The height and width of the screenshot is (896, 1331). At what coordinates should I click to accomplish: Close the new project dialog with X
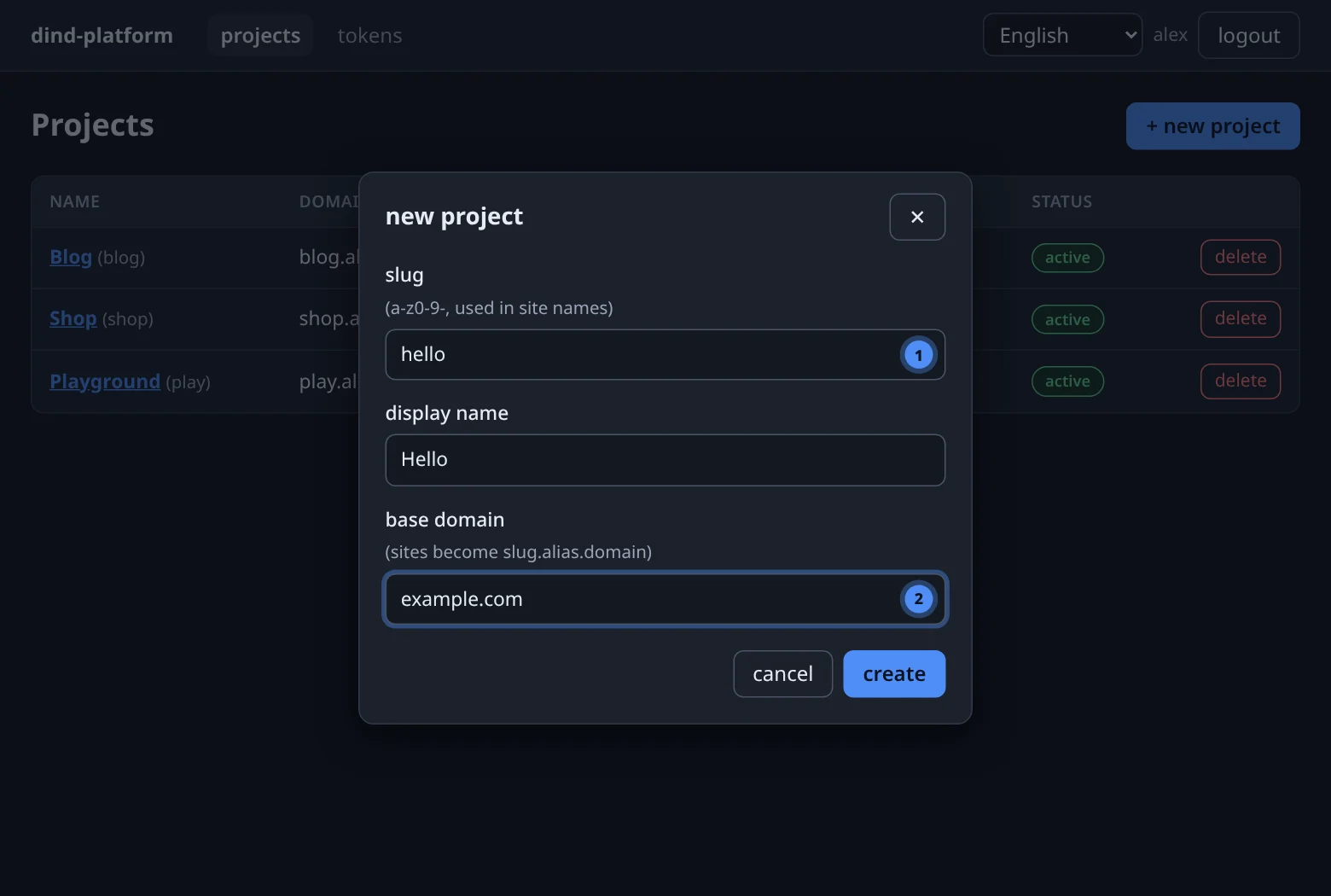point(917,217)
